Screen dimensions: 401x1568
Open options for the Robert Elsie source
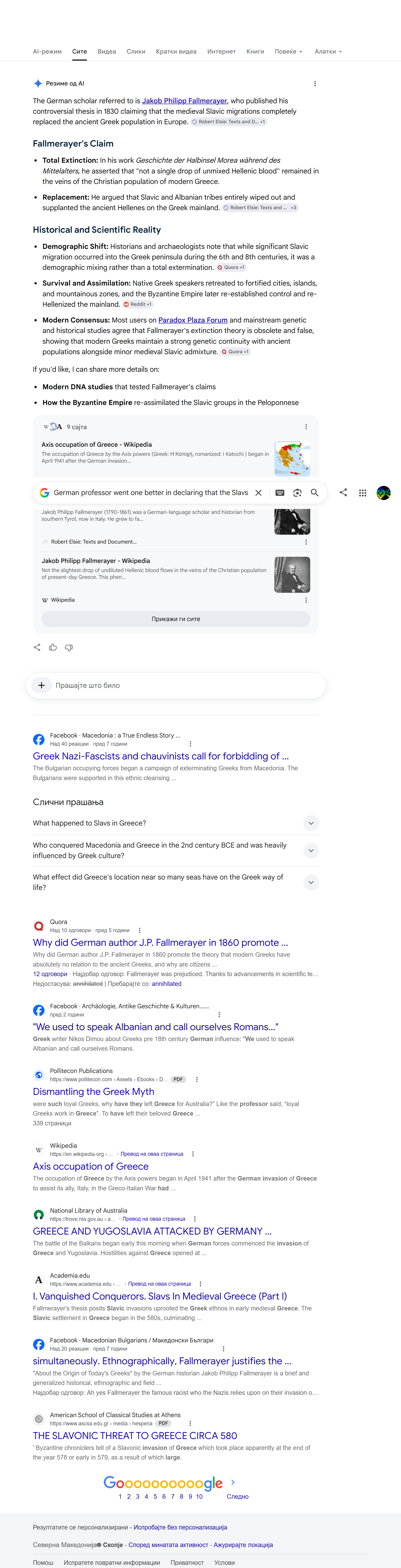[x=306, y=542]
